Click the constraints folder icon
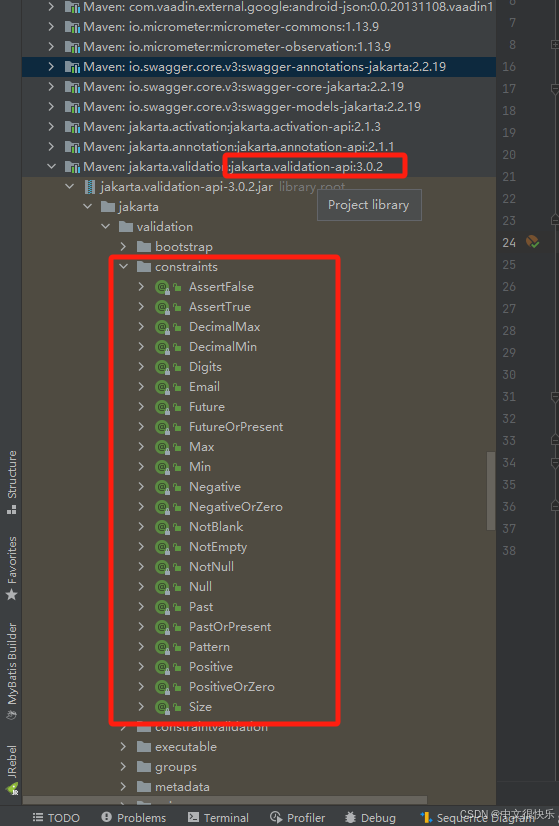 point(144,267)
